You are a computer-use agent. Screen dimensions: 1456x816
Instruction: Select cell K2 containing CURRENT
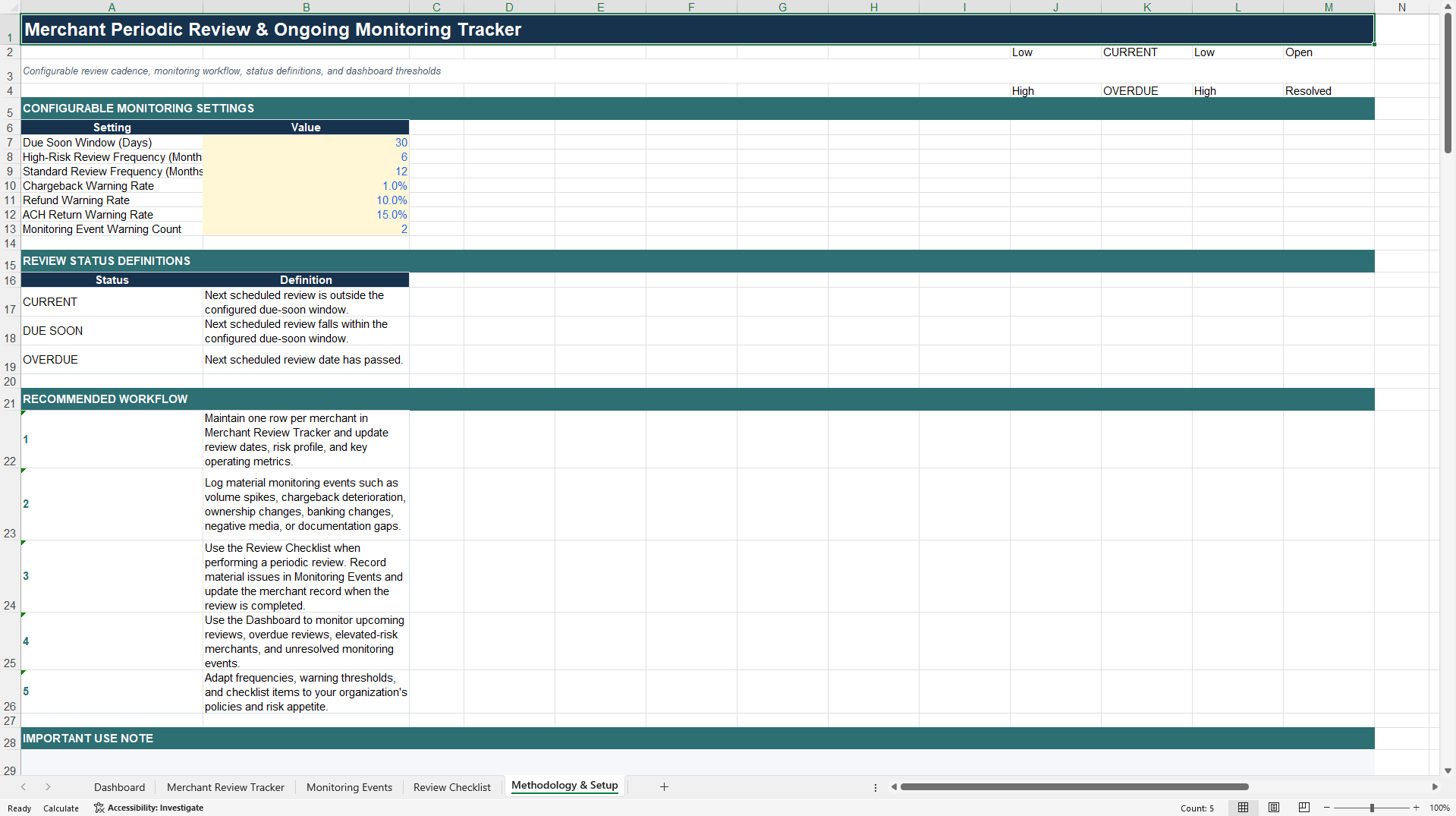[1146, 52]
